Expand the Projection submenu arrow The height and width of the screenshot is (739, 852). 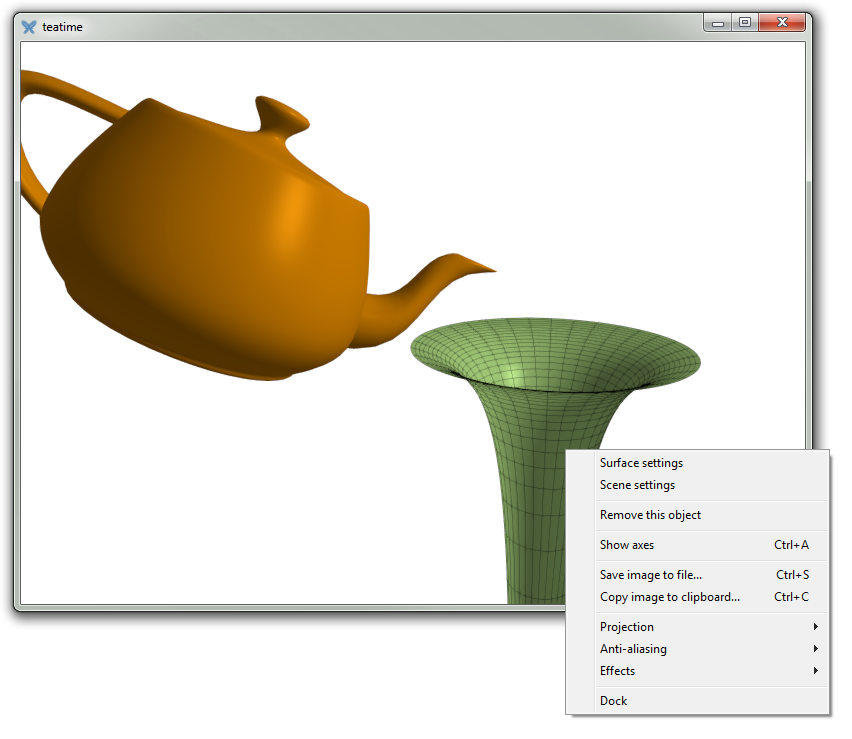tap(815, 627)
